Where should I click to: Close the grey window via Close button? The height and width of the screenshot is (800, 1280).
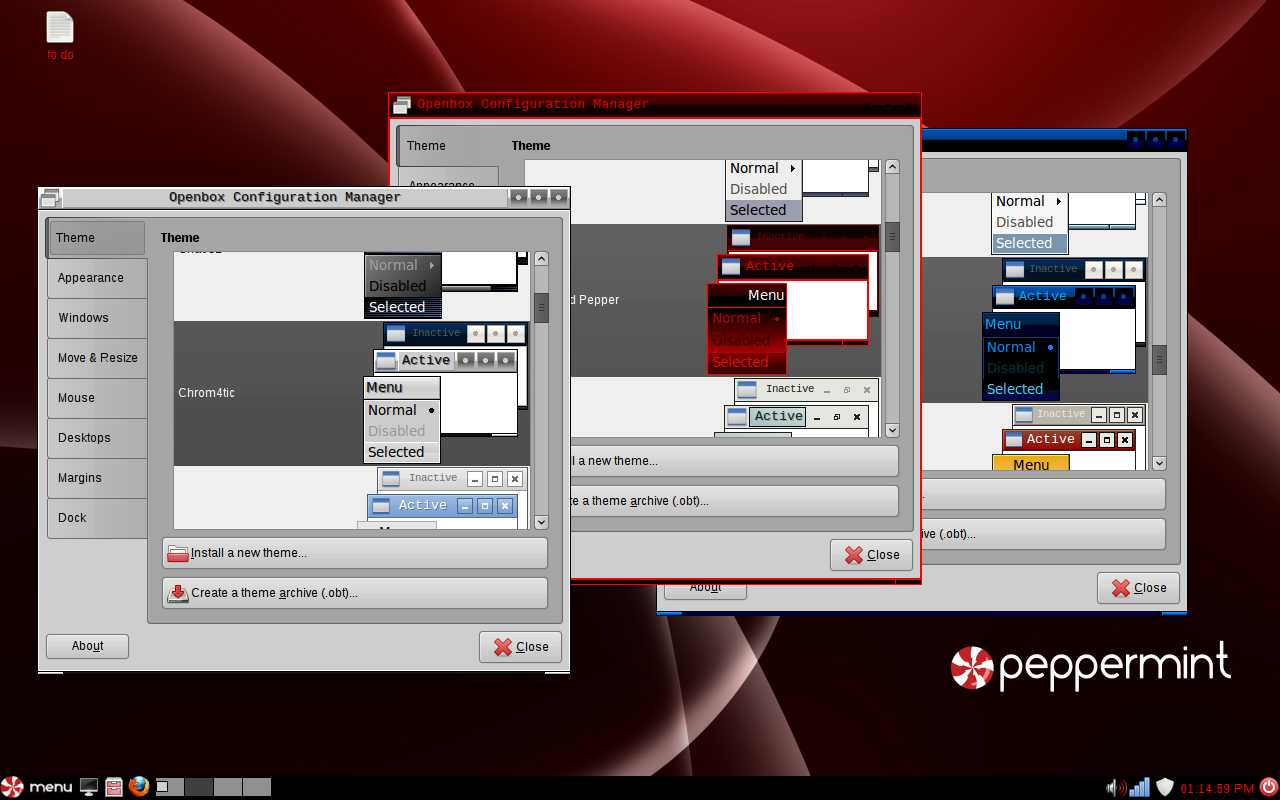coord(520,647)
